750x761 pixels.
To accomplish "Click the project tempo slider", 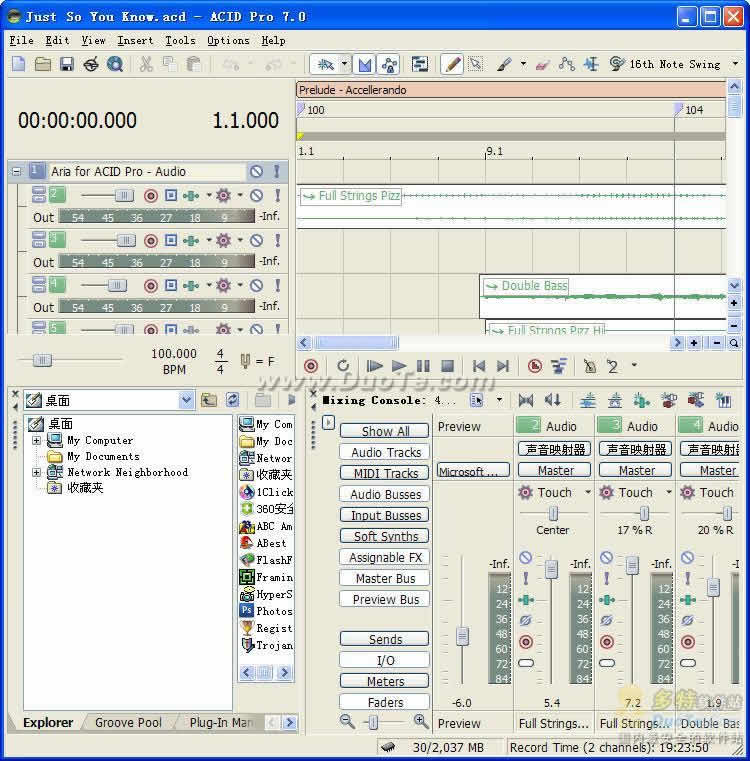I will (43, 360).
